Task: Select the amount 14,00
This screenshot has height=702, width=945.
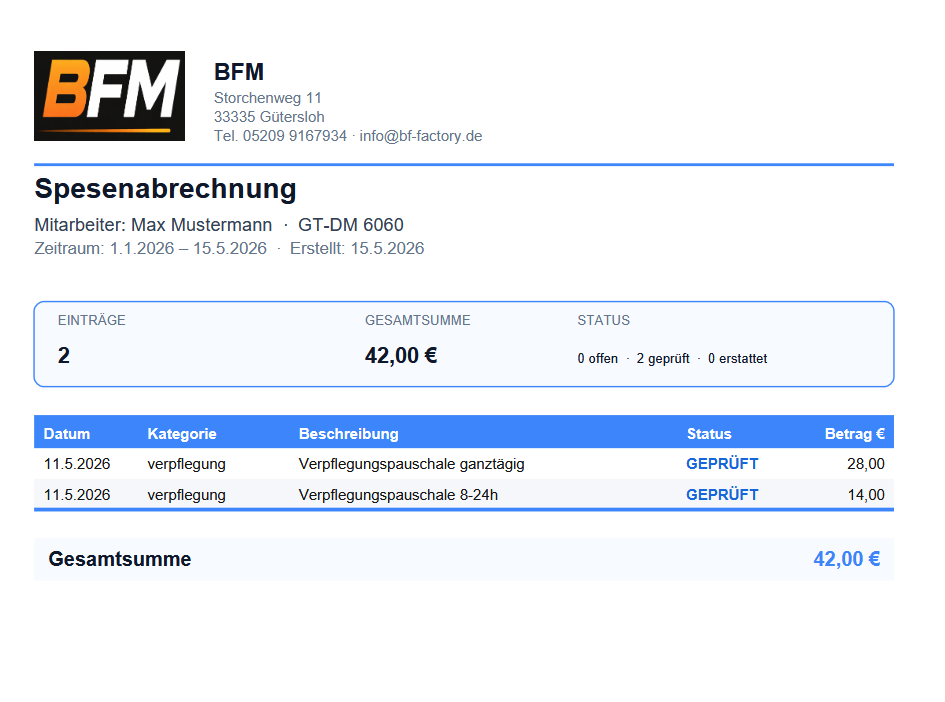Action: point(866,495)
